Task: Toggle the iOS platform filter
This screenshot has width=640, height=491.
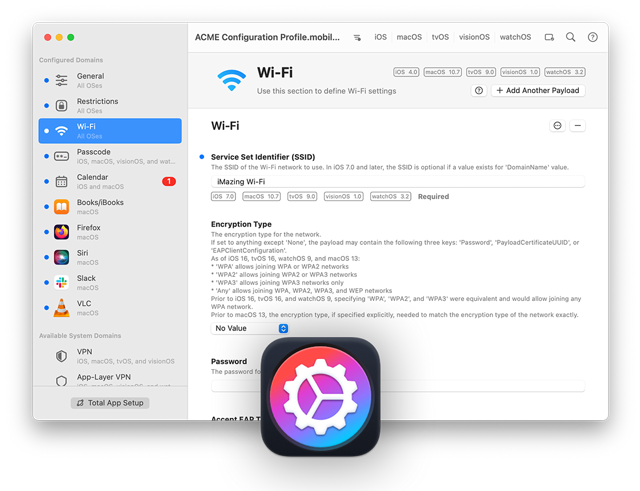Action: [380, 37]
